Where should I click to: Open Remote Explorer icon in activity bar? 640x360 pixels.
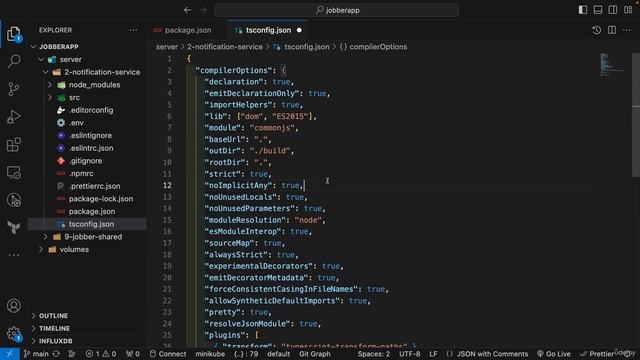point(13,173)
